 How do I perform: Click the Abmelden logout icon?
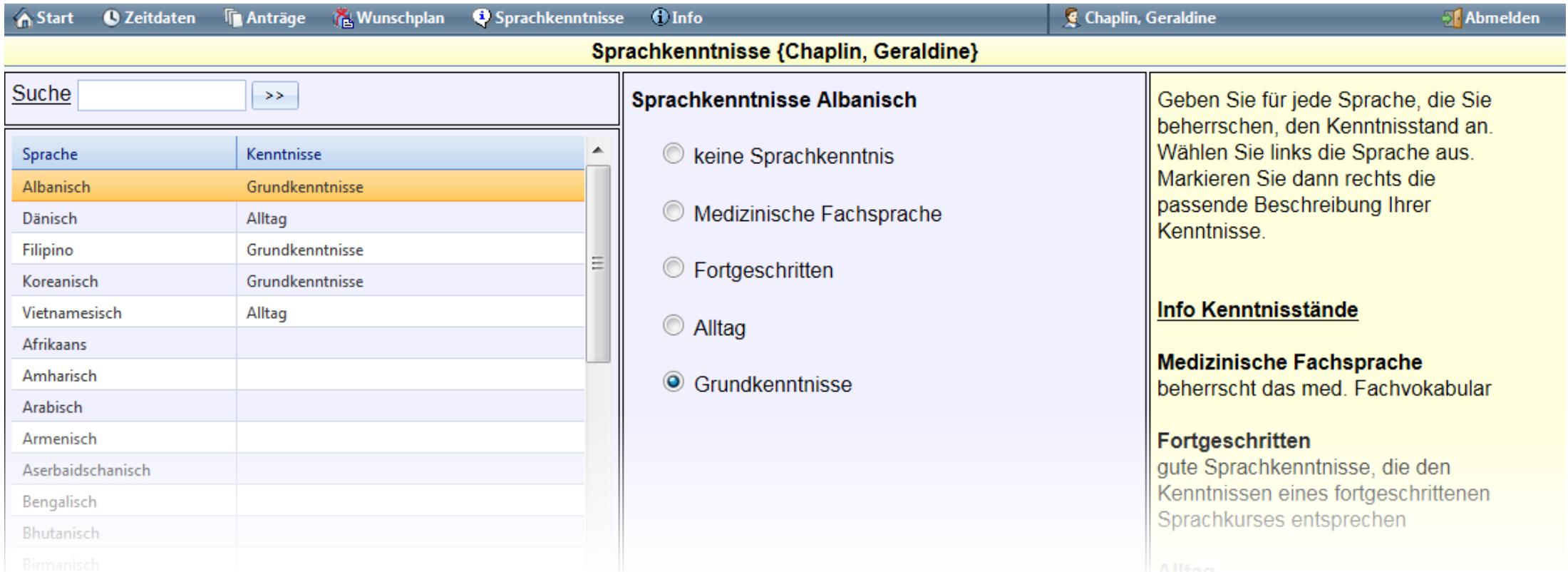[x=1452, y=19]
